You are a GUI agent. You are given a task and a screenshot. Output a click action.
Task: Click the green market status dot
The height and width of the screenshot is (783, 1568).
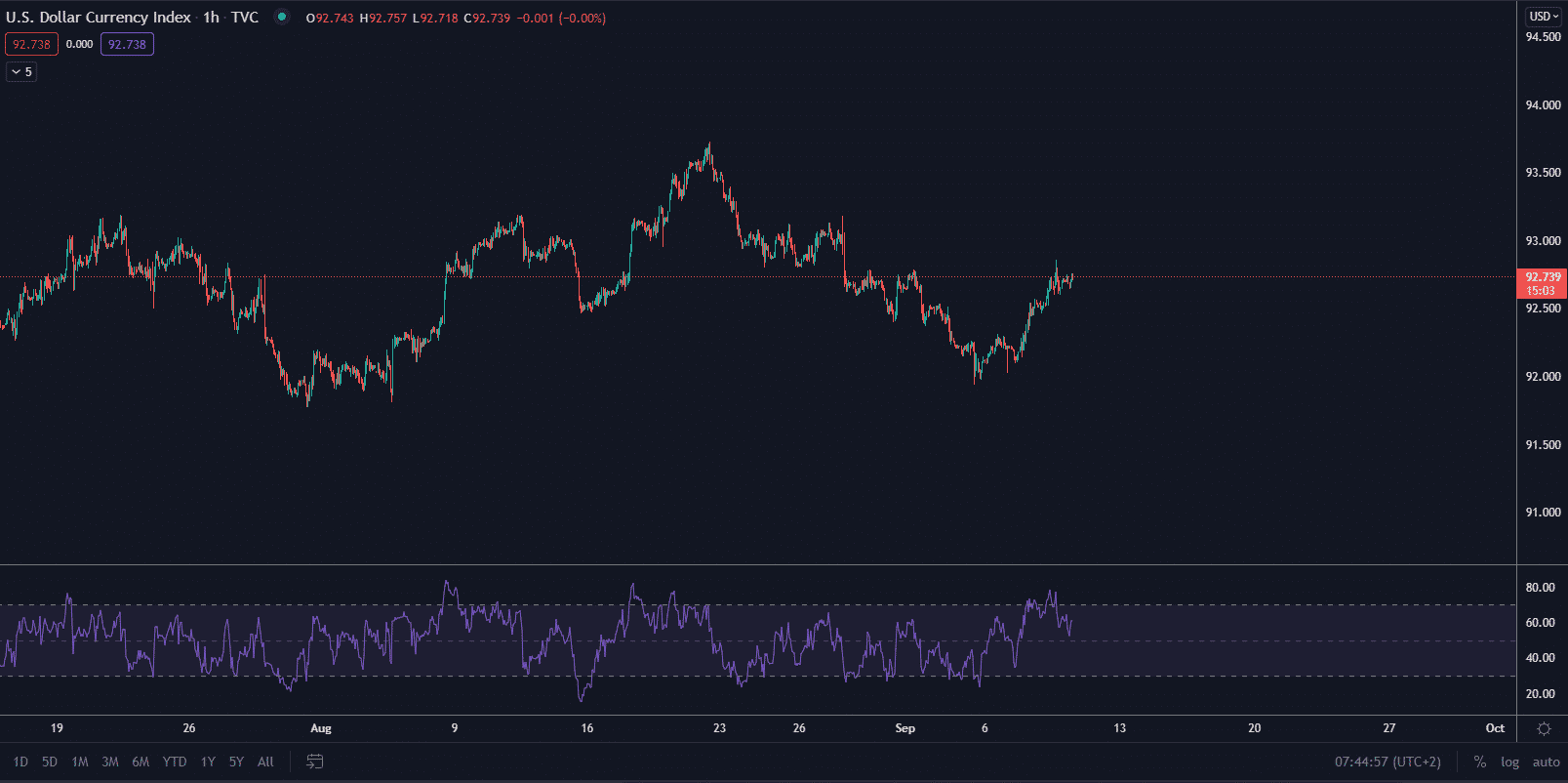(x=282, y=17)
